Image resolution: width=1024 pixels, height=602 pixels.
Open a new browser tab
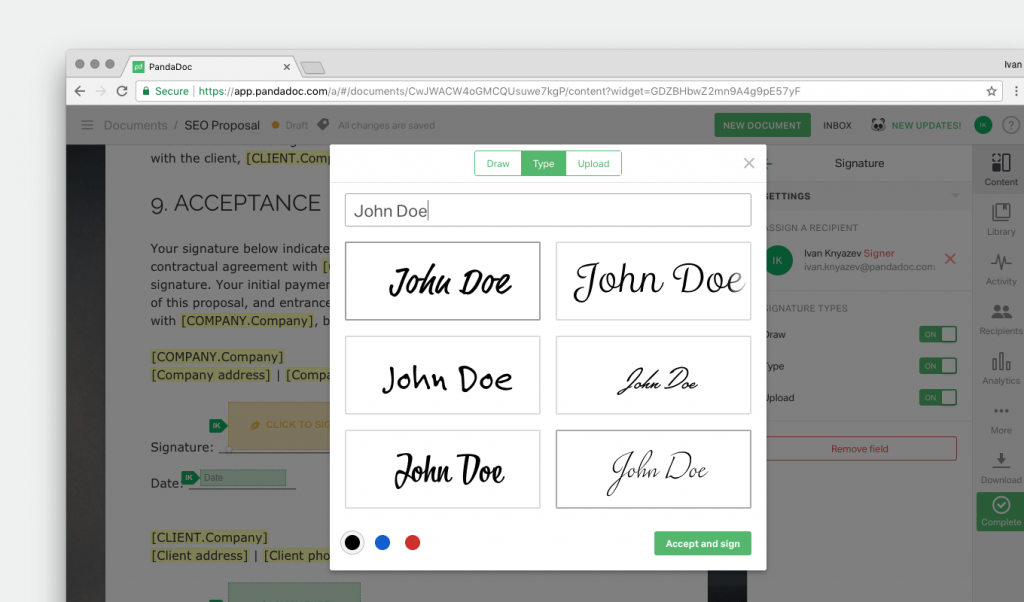[313, 67]
